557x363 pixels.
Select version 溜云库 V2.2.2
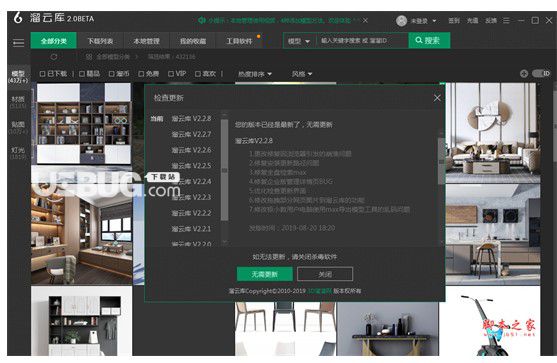191,213
